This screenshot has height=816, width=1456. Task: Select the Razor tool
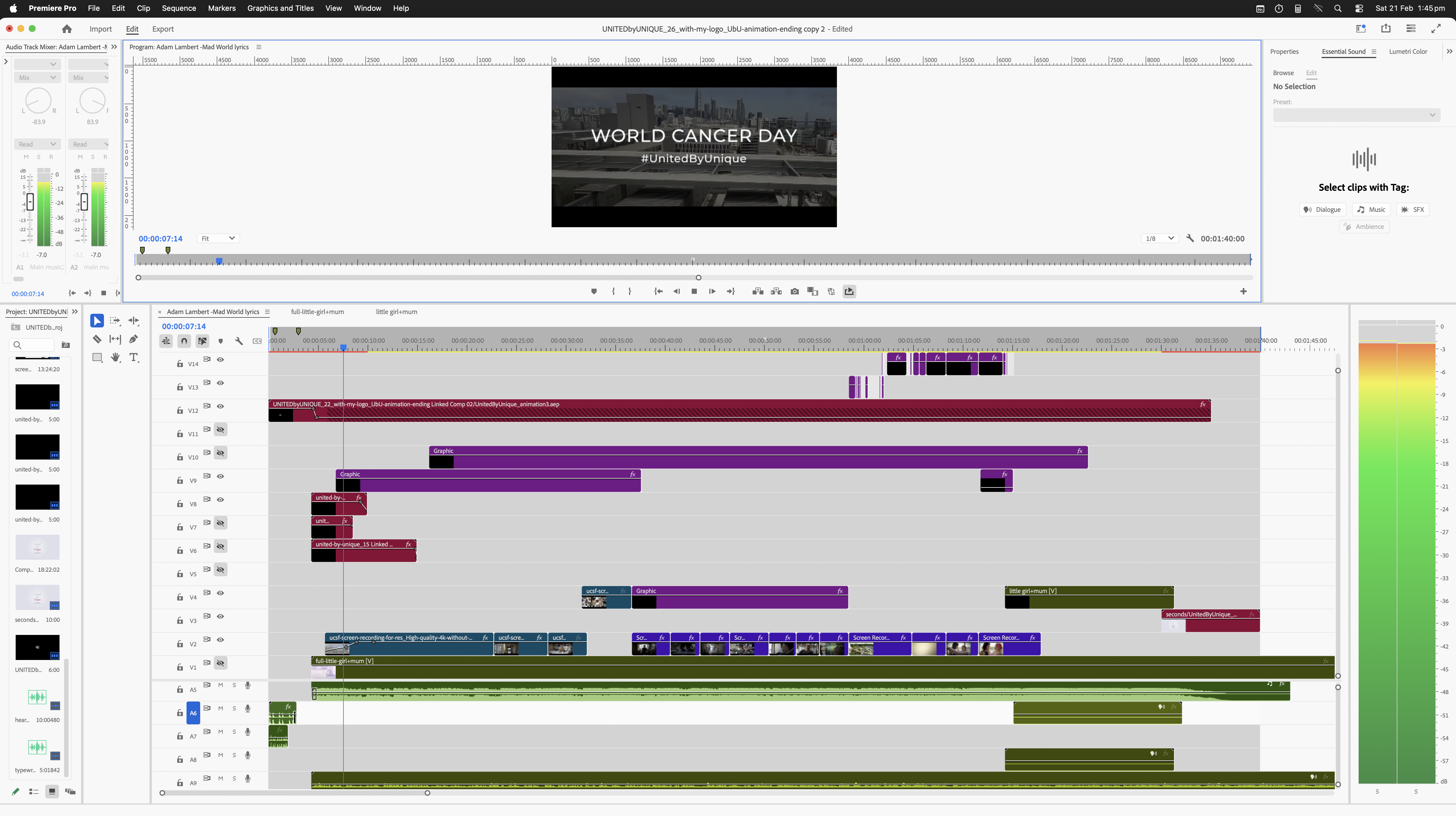pyautogui.click(x=97, y=339)
